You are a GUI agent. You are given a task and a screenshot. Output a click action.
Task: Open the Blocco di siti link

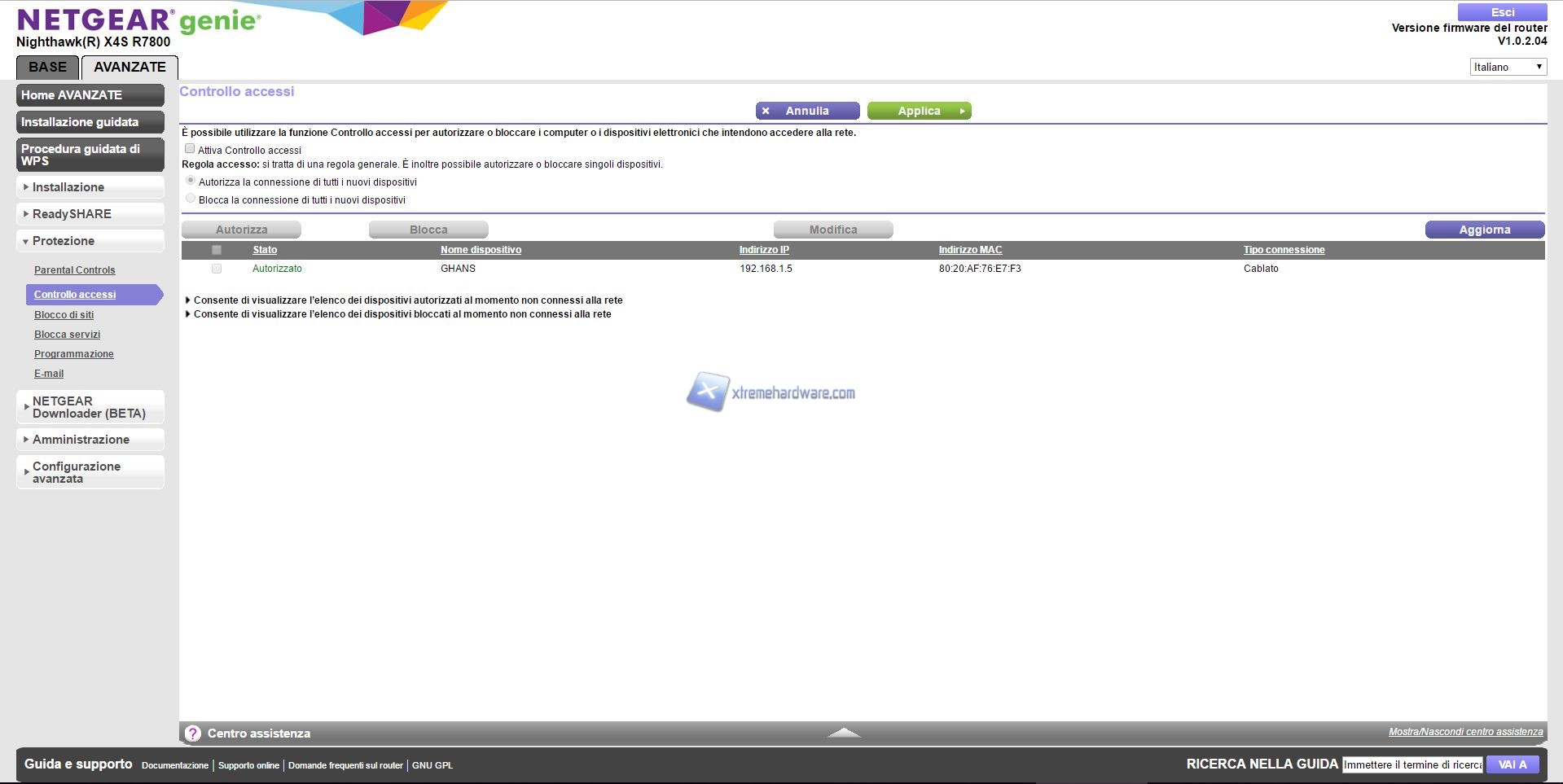click(x=64, y=315)
